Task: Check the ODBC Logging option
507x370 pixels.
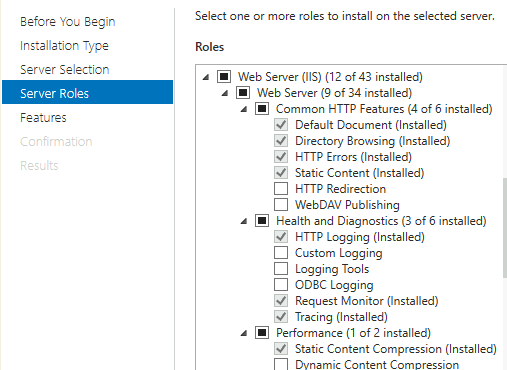Action: click(x=281, y=285)
